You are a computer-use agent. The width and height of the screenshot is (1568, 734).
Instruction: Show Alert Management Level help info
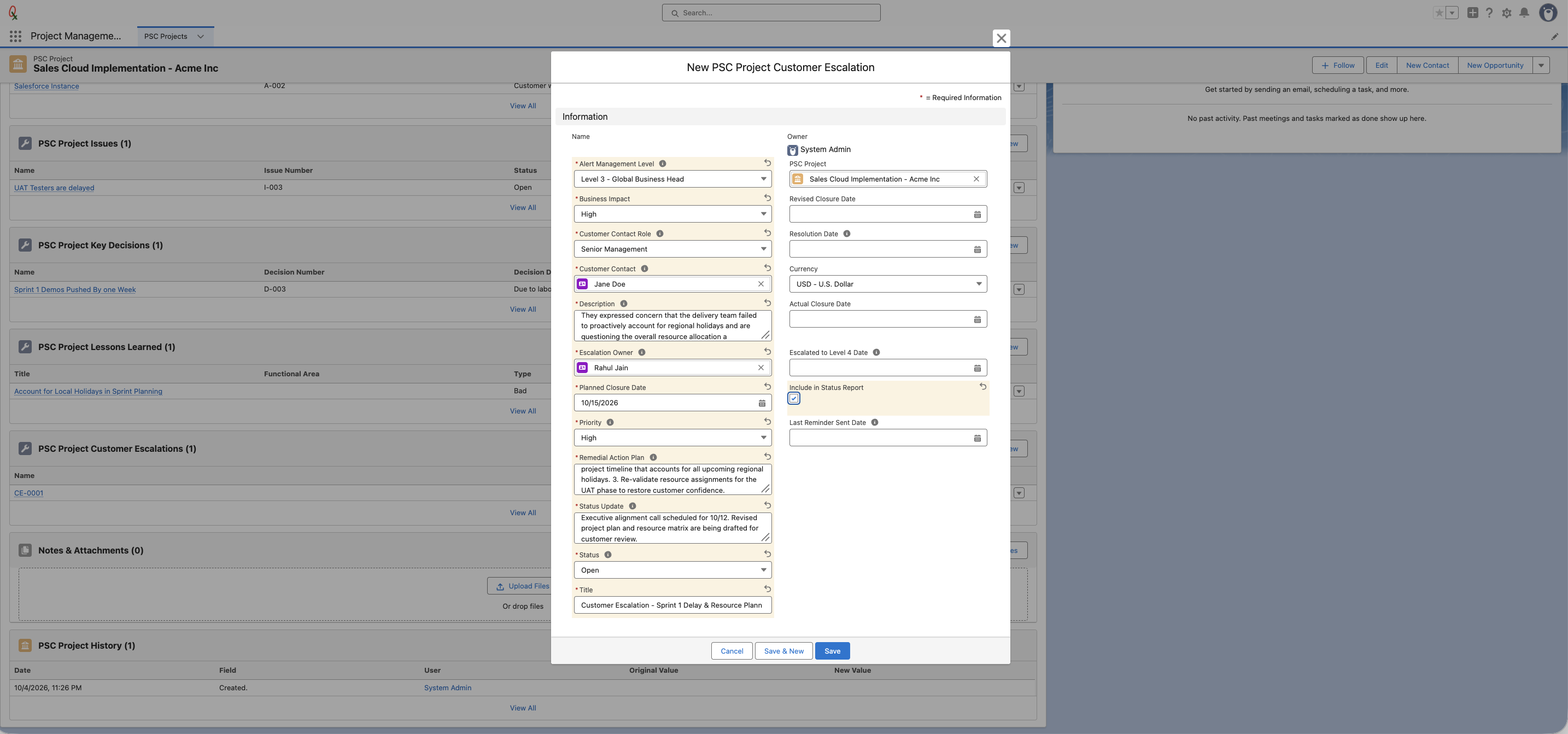pyautogui.click(x=662, y=164)
